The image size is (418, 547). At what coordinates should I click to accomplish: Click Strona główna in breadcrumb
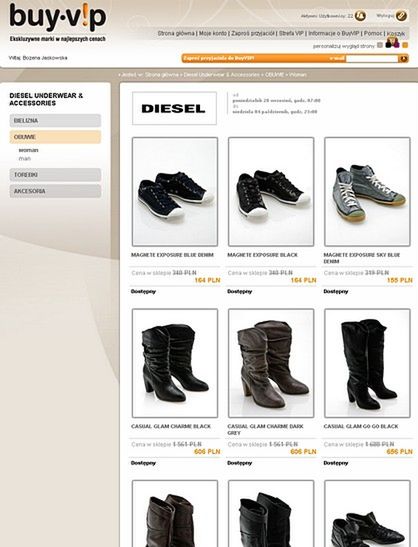click(162, 75)
